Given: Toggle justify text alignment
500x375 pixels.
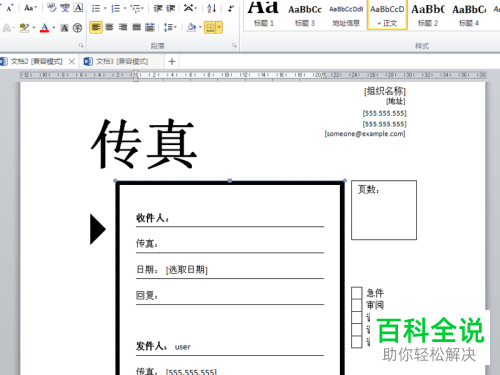Looking at the screenshot, I should click(x=136, y=27).
